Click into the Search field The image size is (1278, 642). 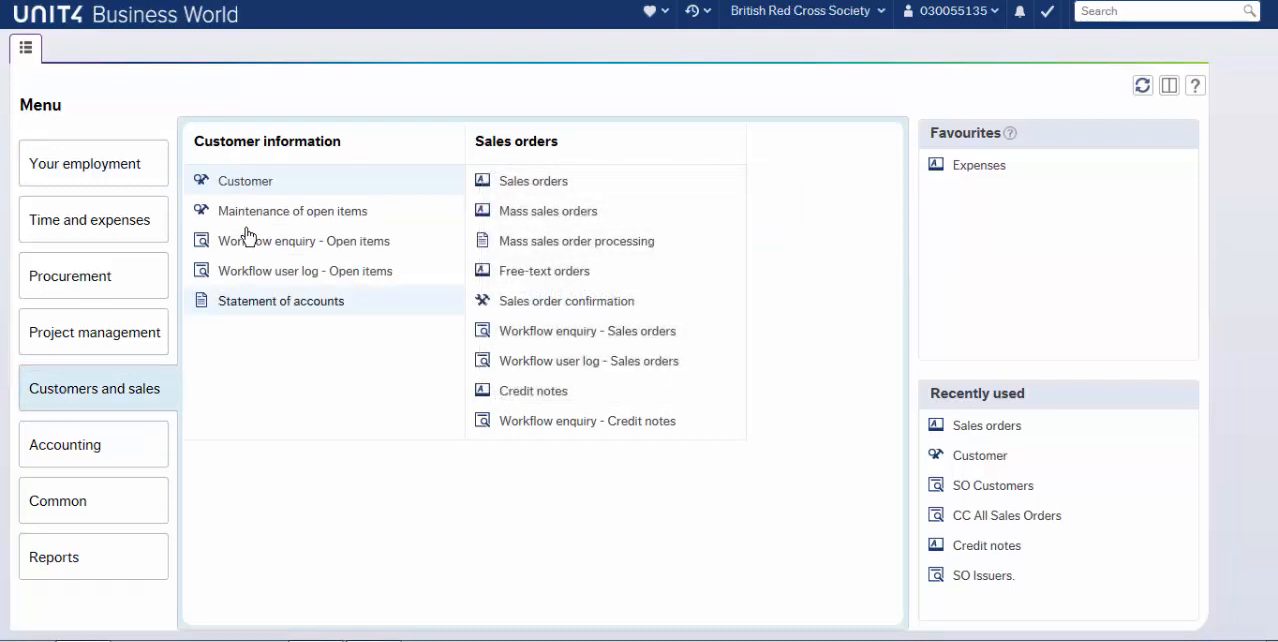pos(1158,11)
